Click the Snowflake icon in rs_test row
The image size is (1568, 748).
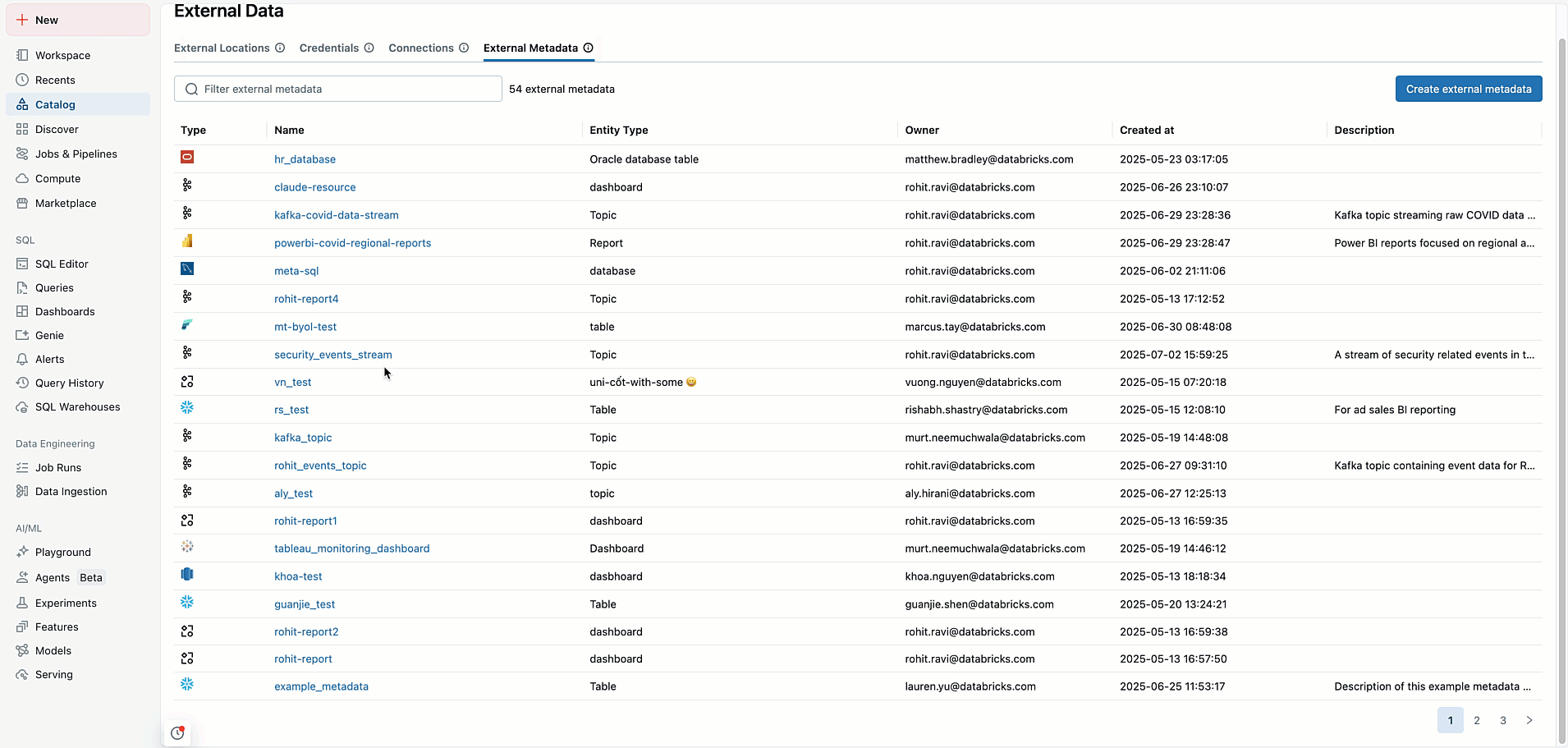[x=187, y=407]
